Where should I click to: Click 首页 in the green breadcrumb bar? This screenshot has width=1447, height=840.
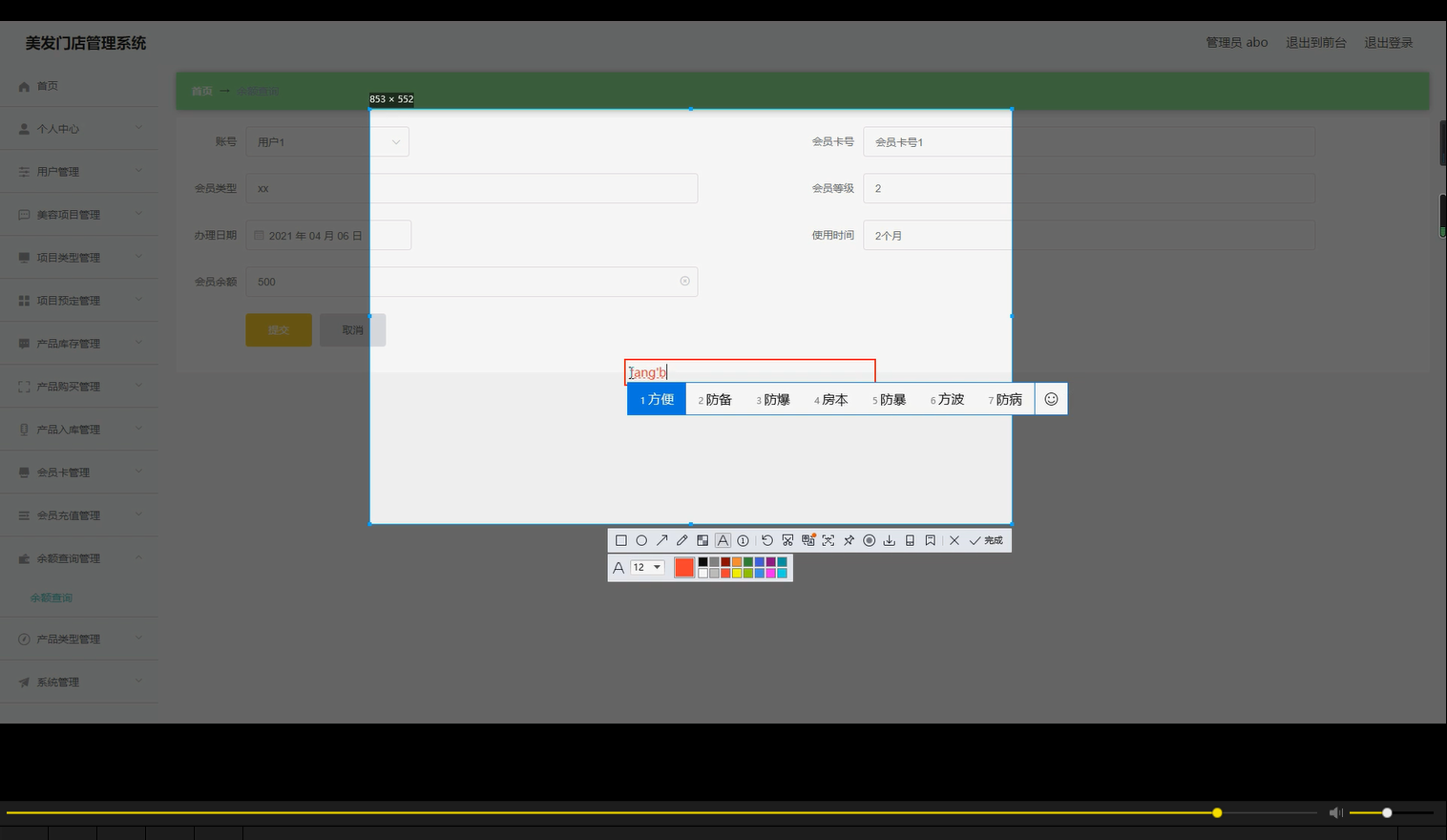(x=201, y=91)
